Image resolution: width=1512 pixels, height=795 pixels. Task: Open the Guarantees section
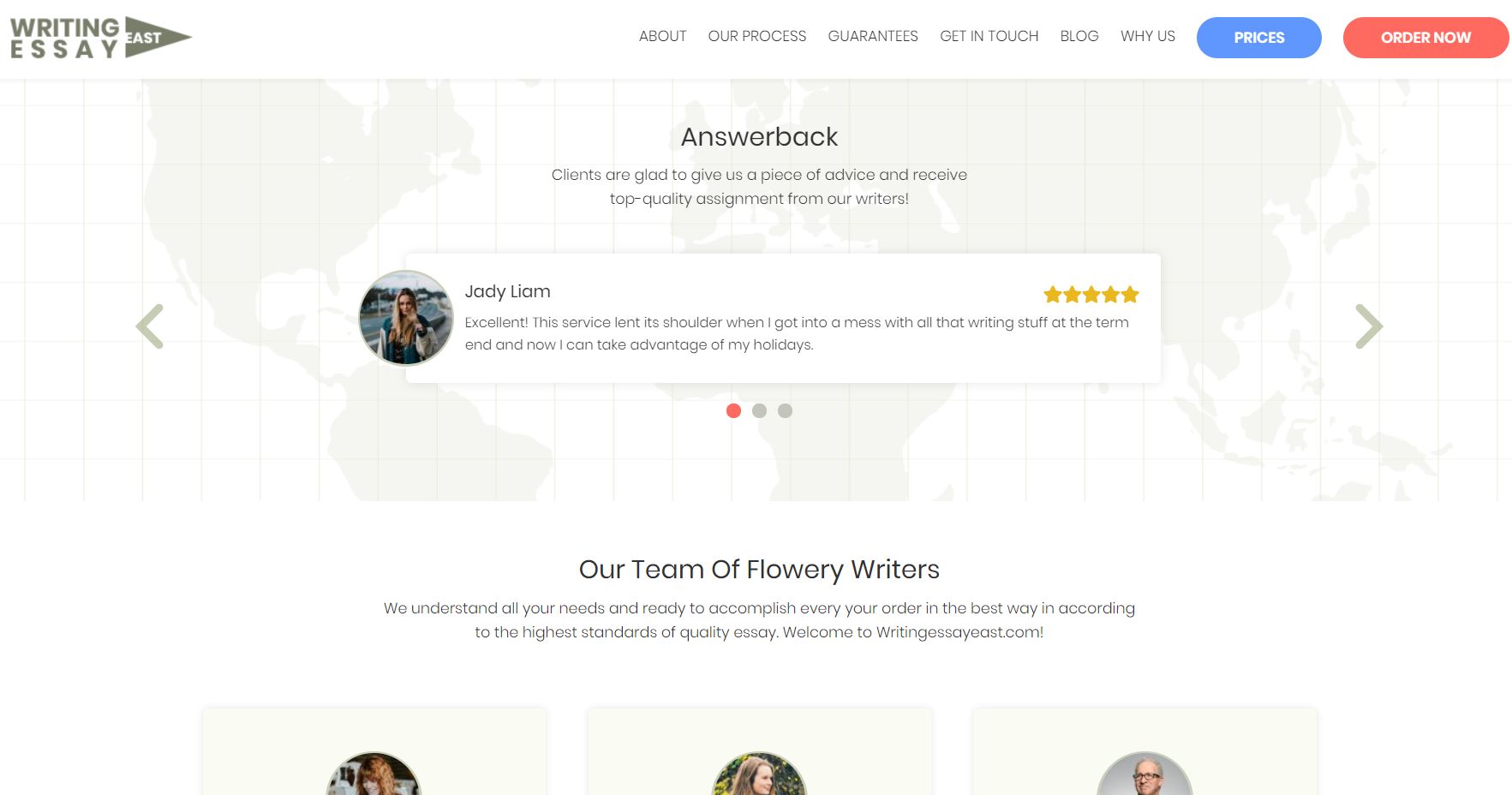click(873, 36)
